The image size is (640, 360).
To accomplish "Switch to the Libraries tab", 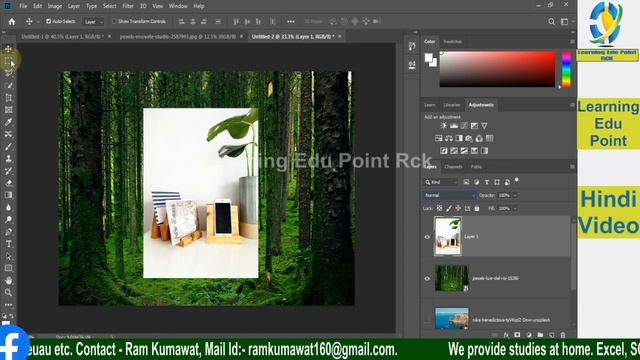I will [451, 105].
